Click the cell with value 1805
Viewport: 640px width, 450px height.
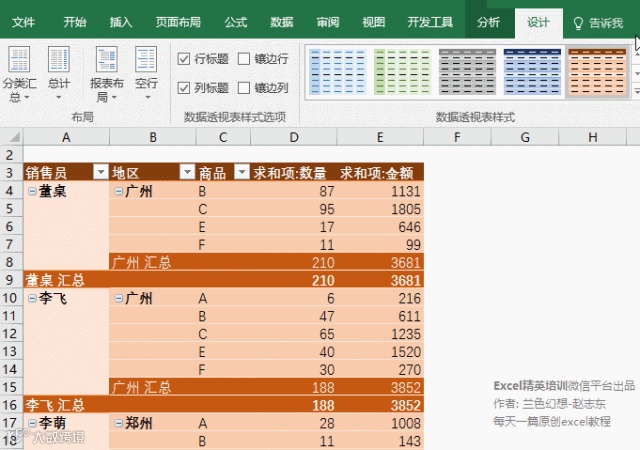coord(380,209)
